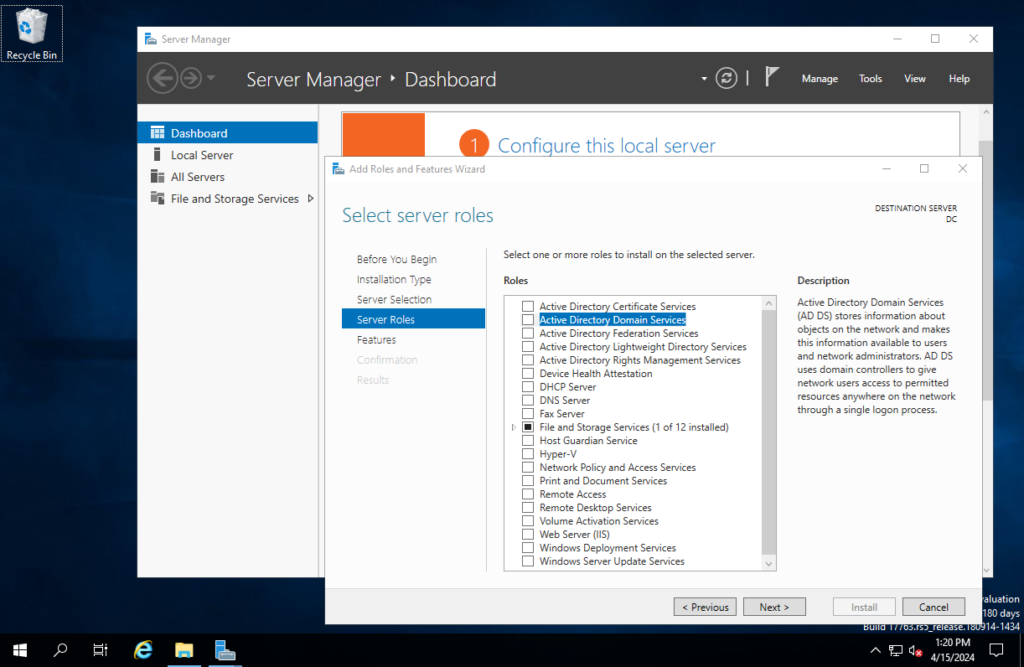Enable the DHCP Server role checkbox
1024x667 pixels.
coord(528,387)
